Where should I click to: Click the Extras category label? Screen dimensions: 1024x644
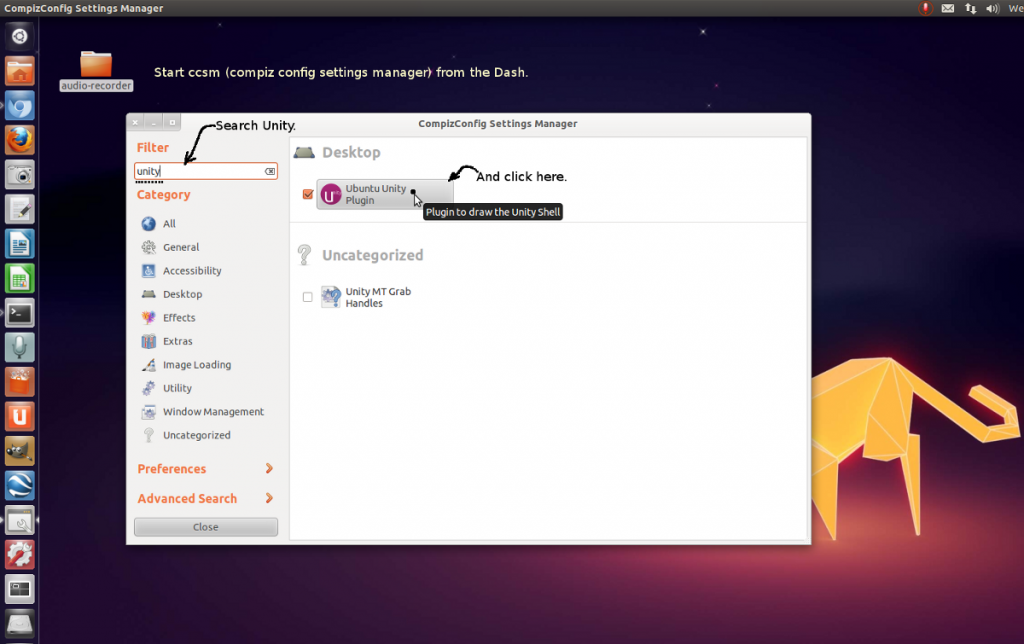(x=178, y=341)
